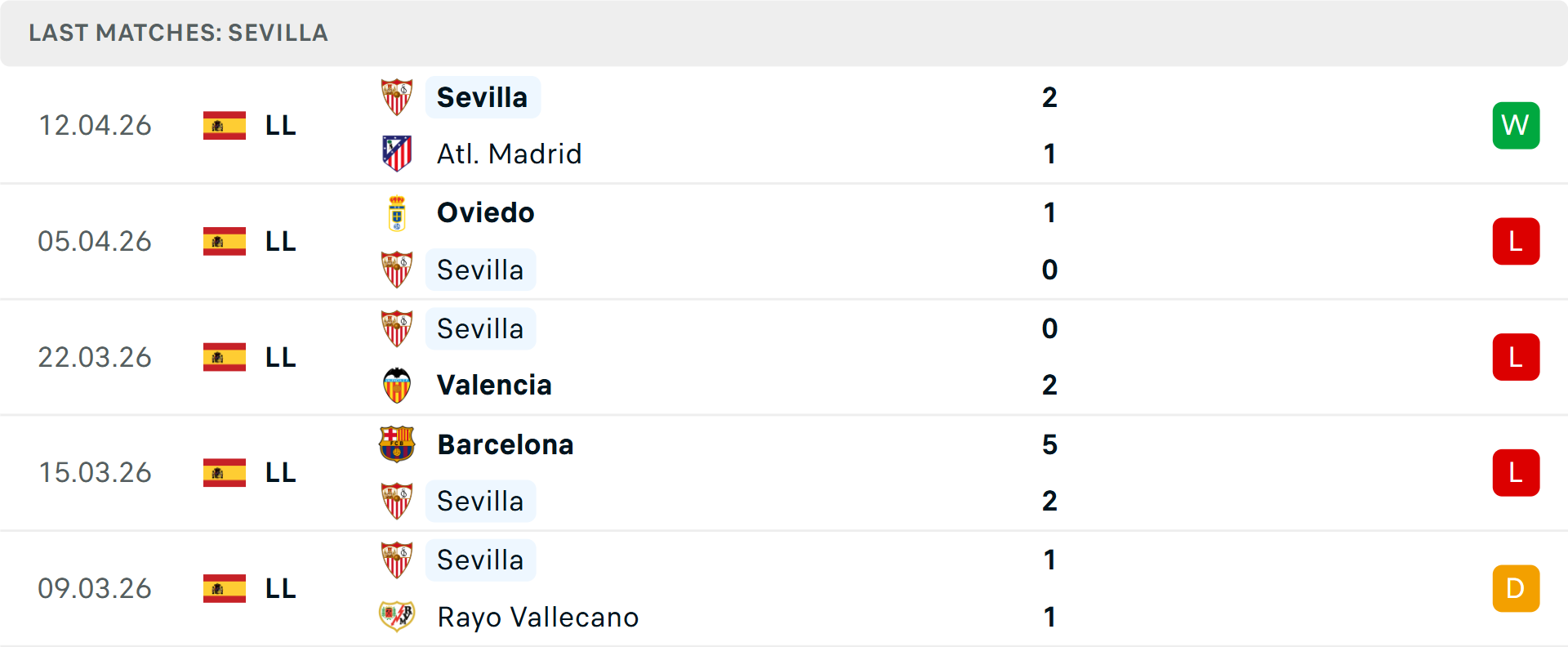The image size is (1568, 647).
Task: Toggle the orange D draw badge
Action: point(1516,588)
